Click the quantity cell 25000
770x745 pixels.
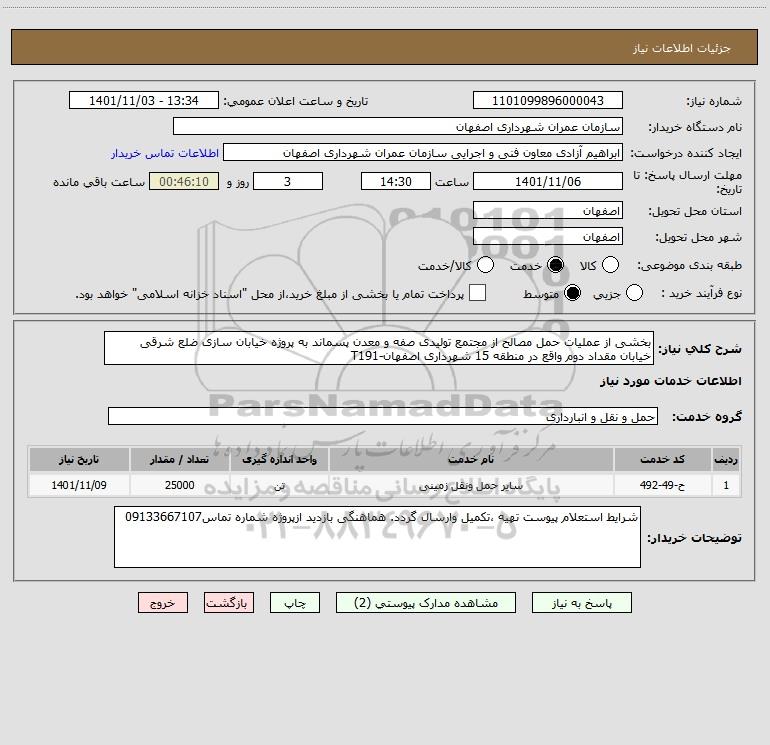pyautogui.click(x=179, y=485)
